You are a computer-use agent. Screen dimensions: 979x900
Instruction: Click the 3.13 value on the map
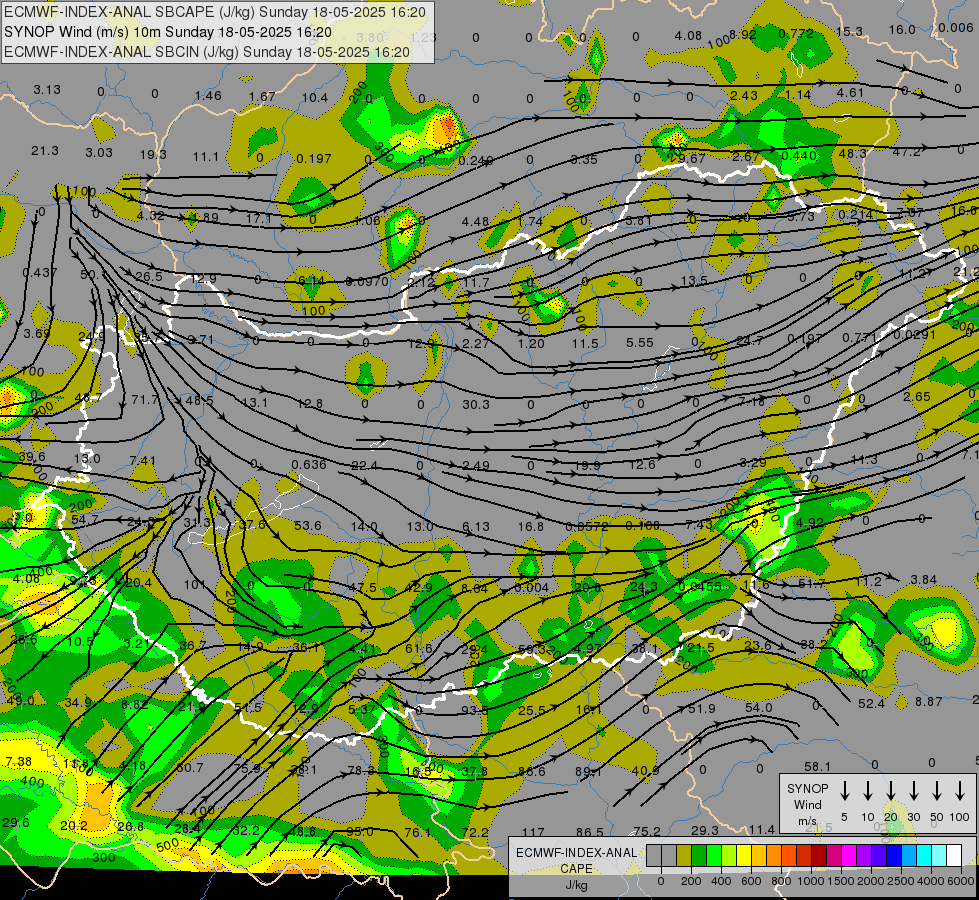(47, 89)
